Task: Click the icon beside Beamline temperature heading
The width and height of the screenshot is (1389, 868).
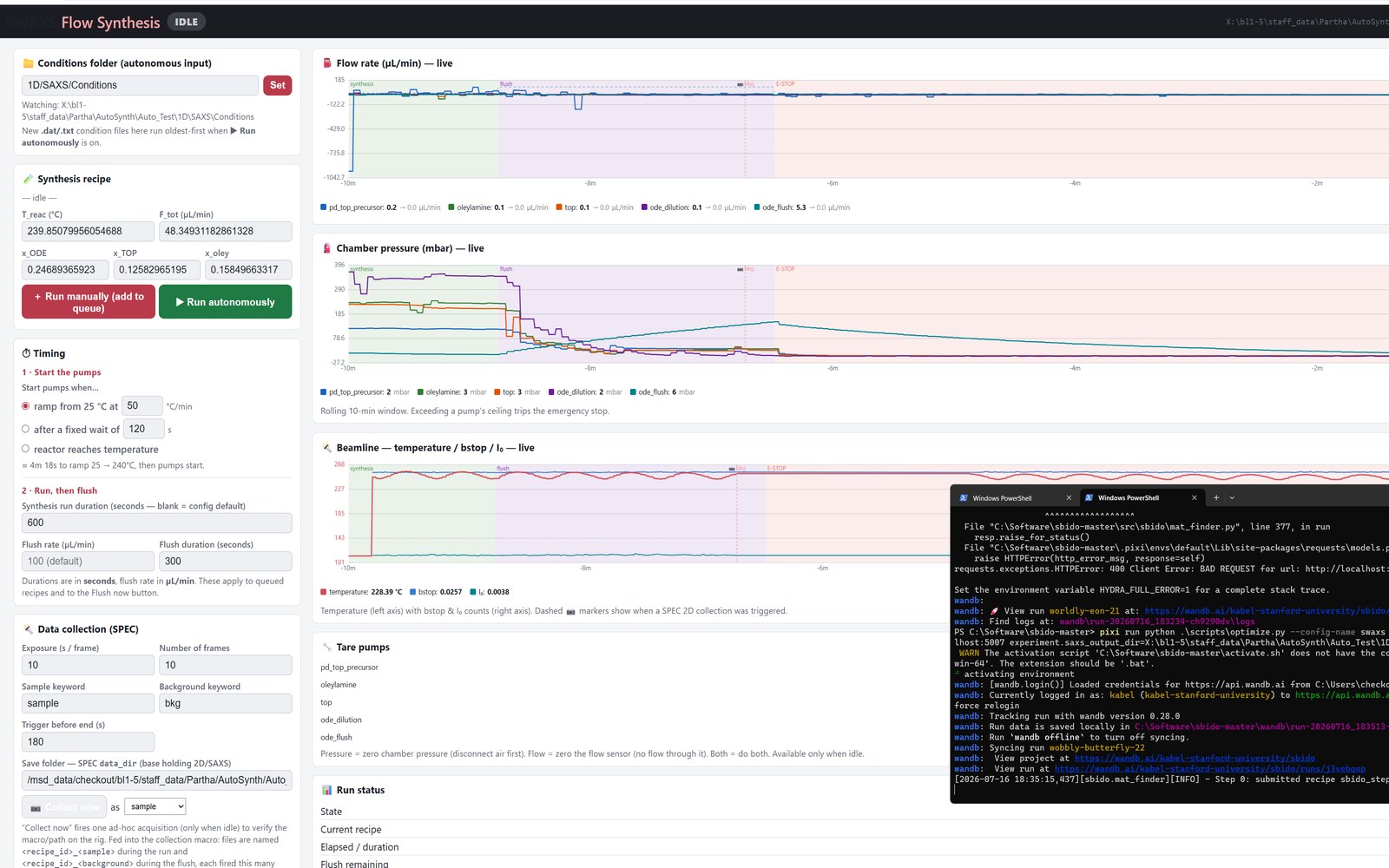Action: pyautogui.click(x=327, y=448)
